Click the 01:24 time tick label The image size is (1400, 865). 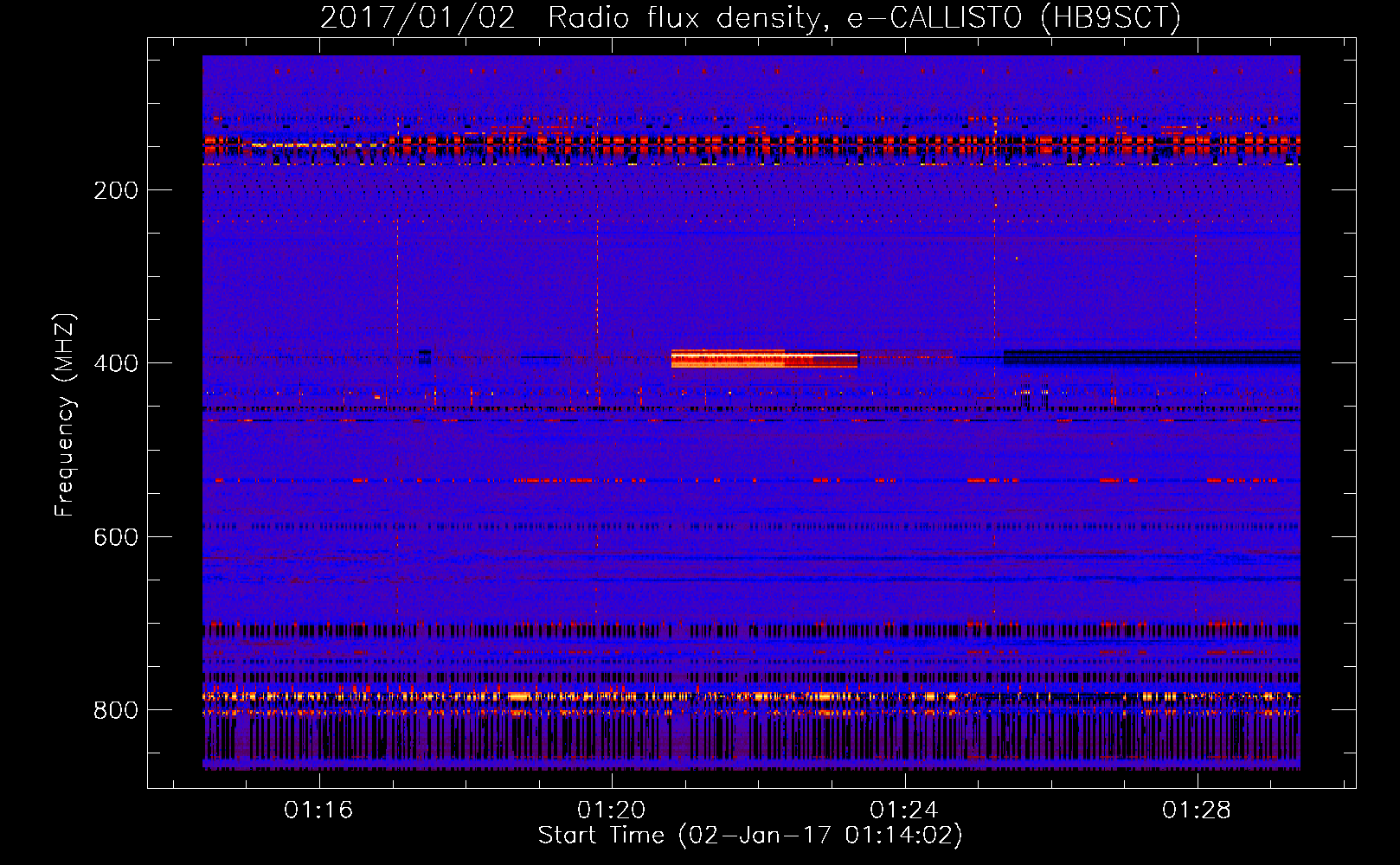click(x=904, y=810)
